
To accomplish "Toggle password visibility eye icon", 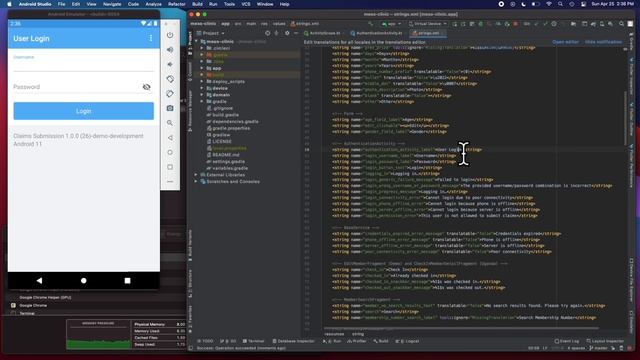I will pos(147,87).
